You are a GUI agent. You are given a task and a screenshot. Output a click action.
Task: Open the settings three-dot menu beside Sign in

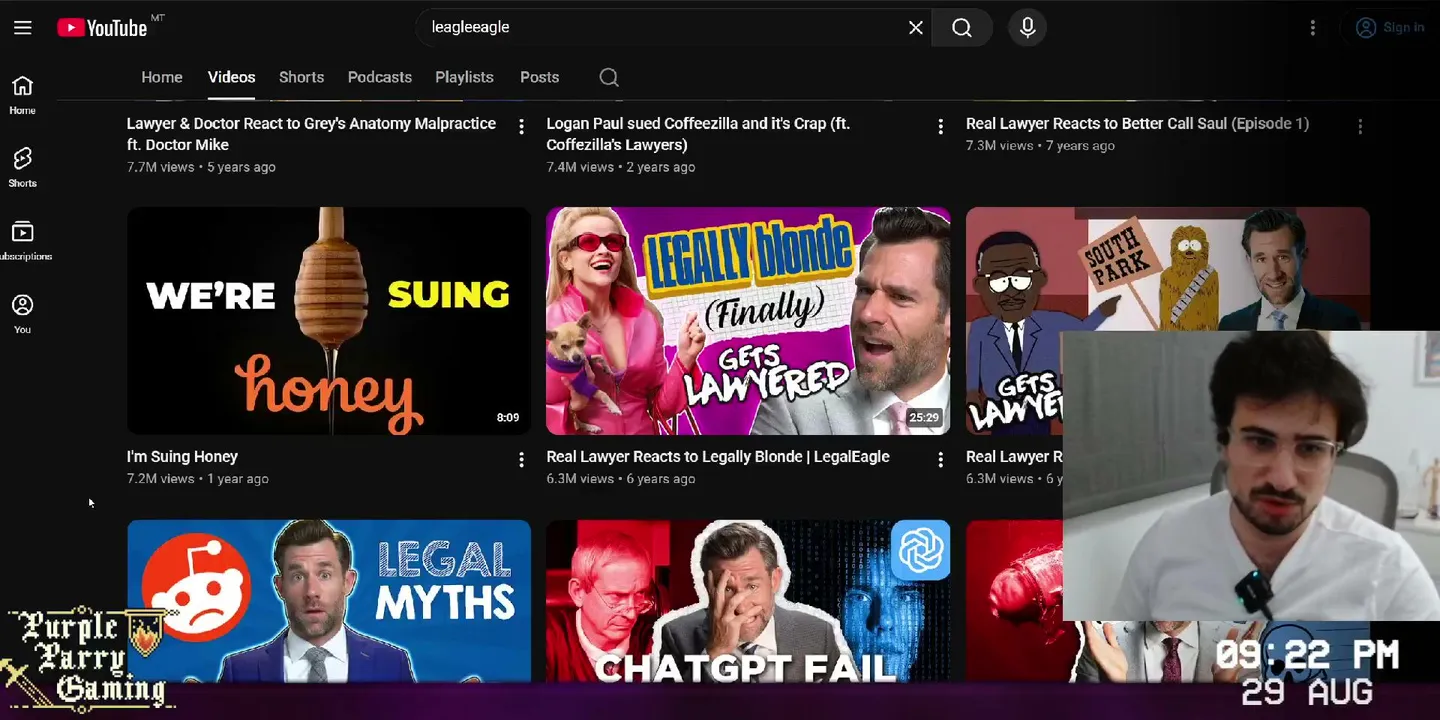pyautogui.click(x=1313, y=27)
